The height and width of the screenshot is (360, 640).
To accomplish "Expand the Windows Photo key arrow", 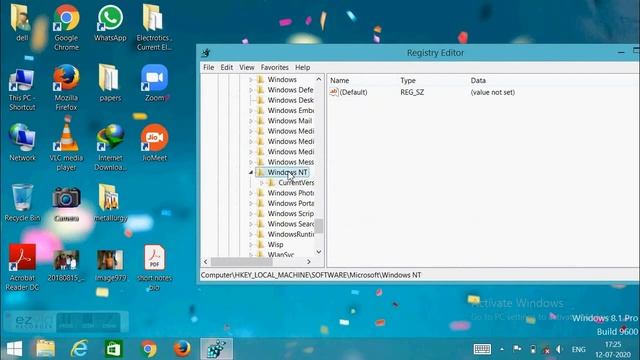I will [251, 193].
